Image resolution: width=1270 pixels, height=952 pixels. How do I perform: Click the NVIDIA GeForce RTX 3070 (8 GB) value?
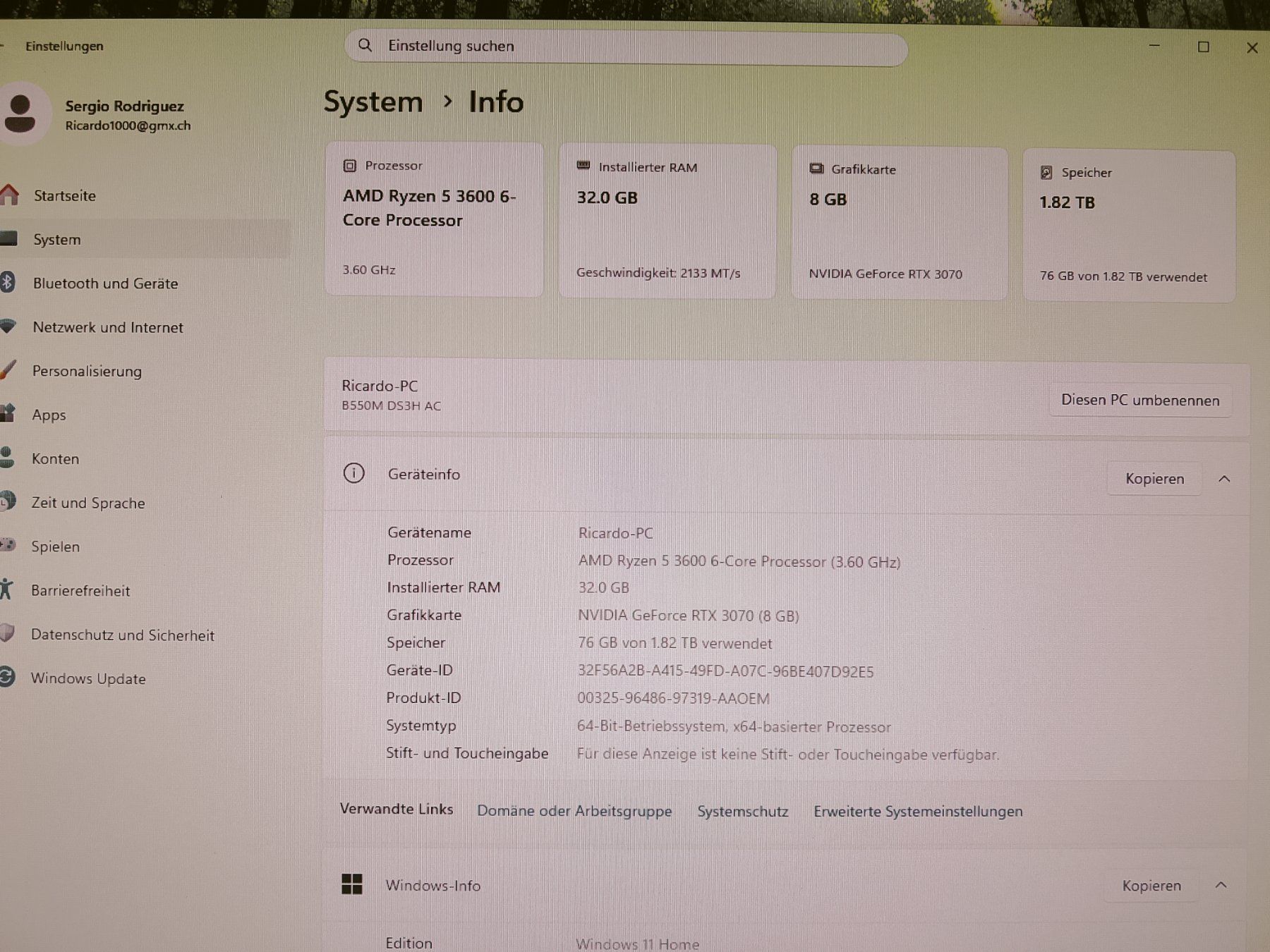[x=688, y=616]
